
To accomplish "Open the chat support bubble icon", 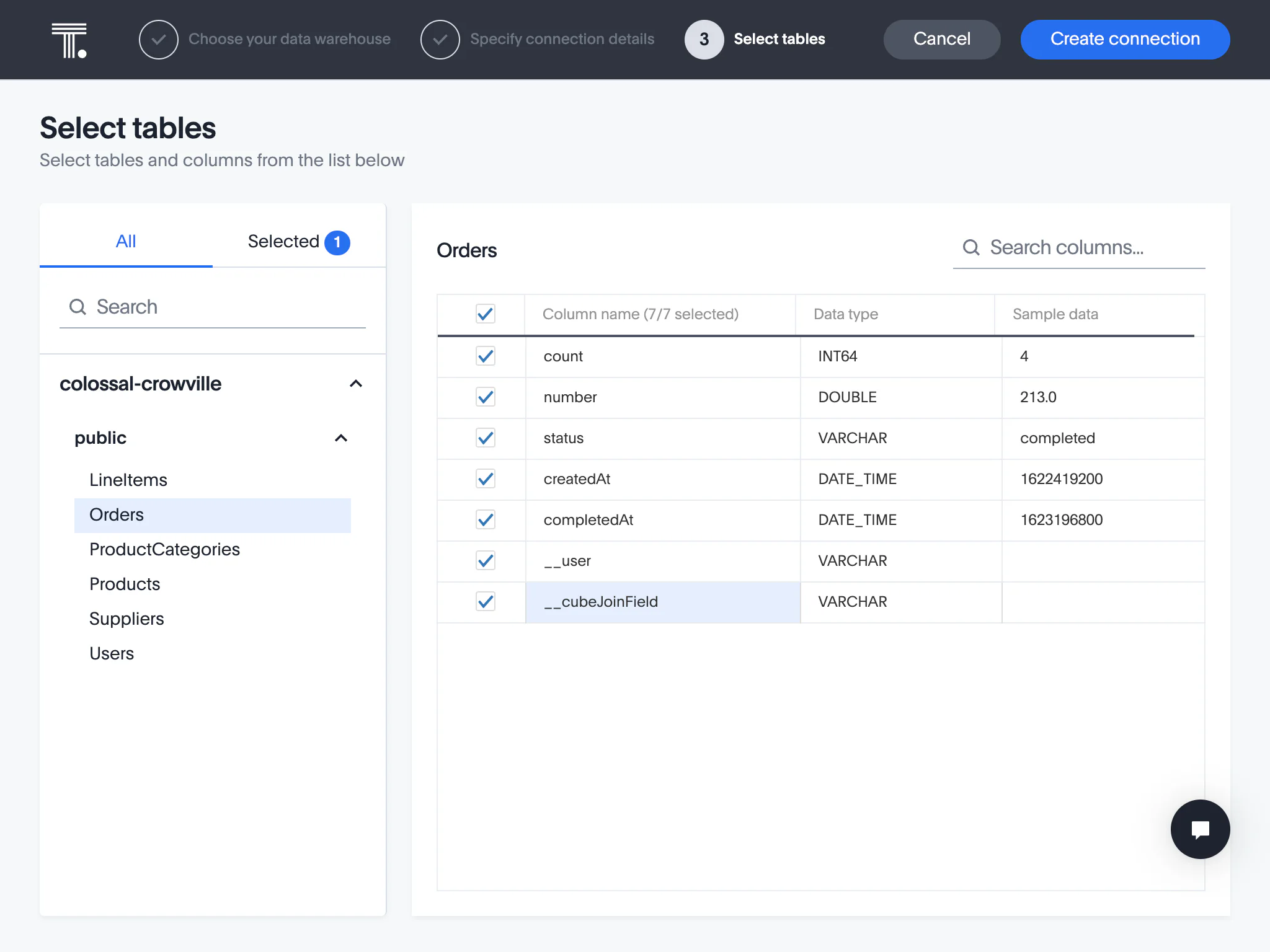I will [1199, 829].
